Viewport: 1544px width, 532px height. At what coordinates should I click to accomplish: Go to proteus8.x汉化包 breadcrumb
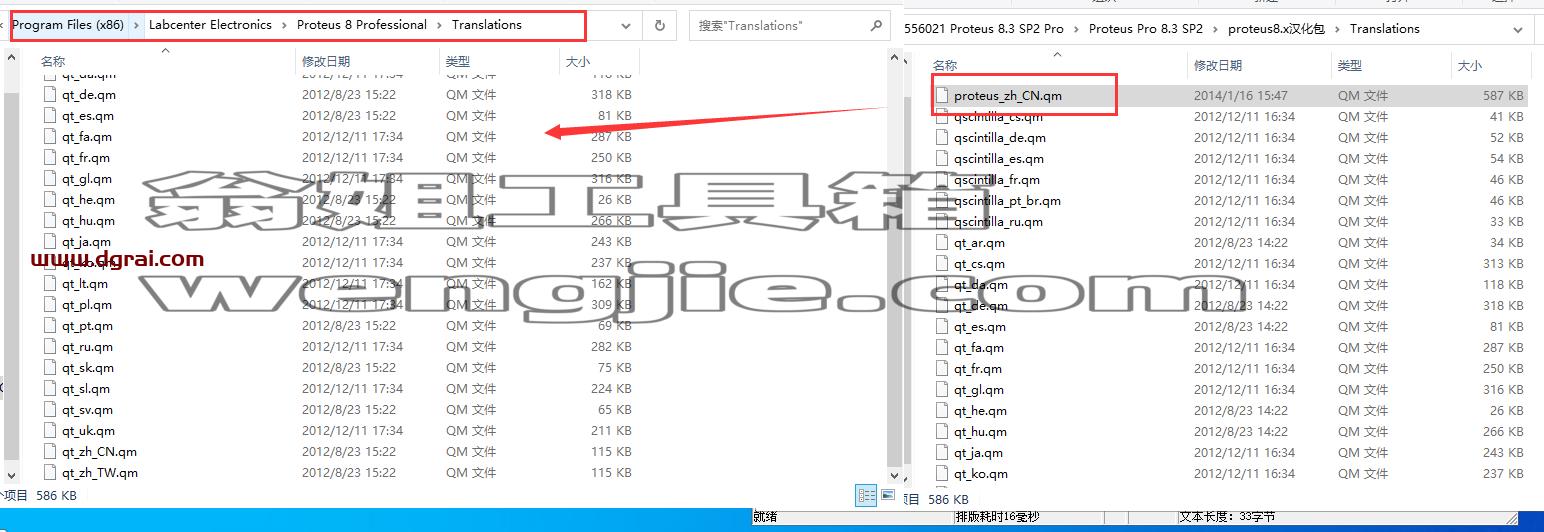pos(1277,29)
